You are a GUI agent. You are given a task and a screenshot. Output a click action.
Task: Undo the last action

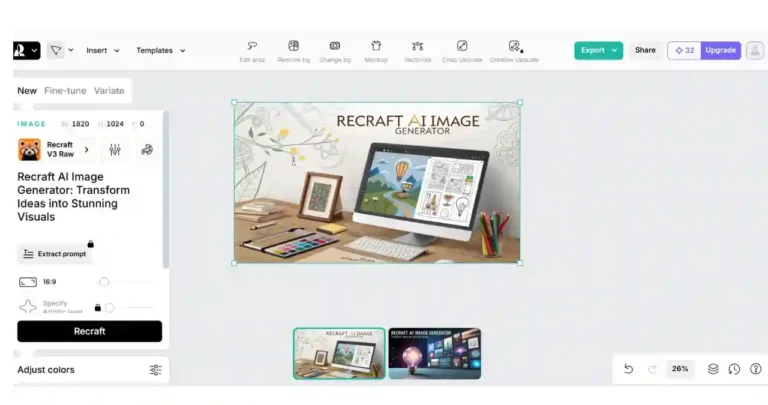pyautogui.click(x=628, y=369)
